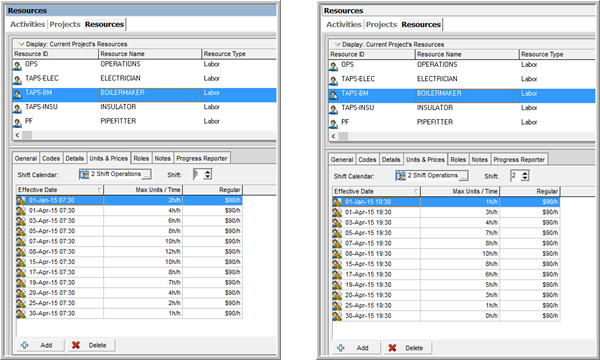Open Codes tab in left panel
Screen dimensions: 600x360
(51, 158)
